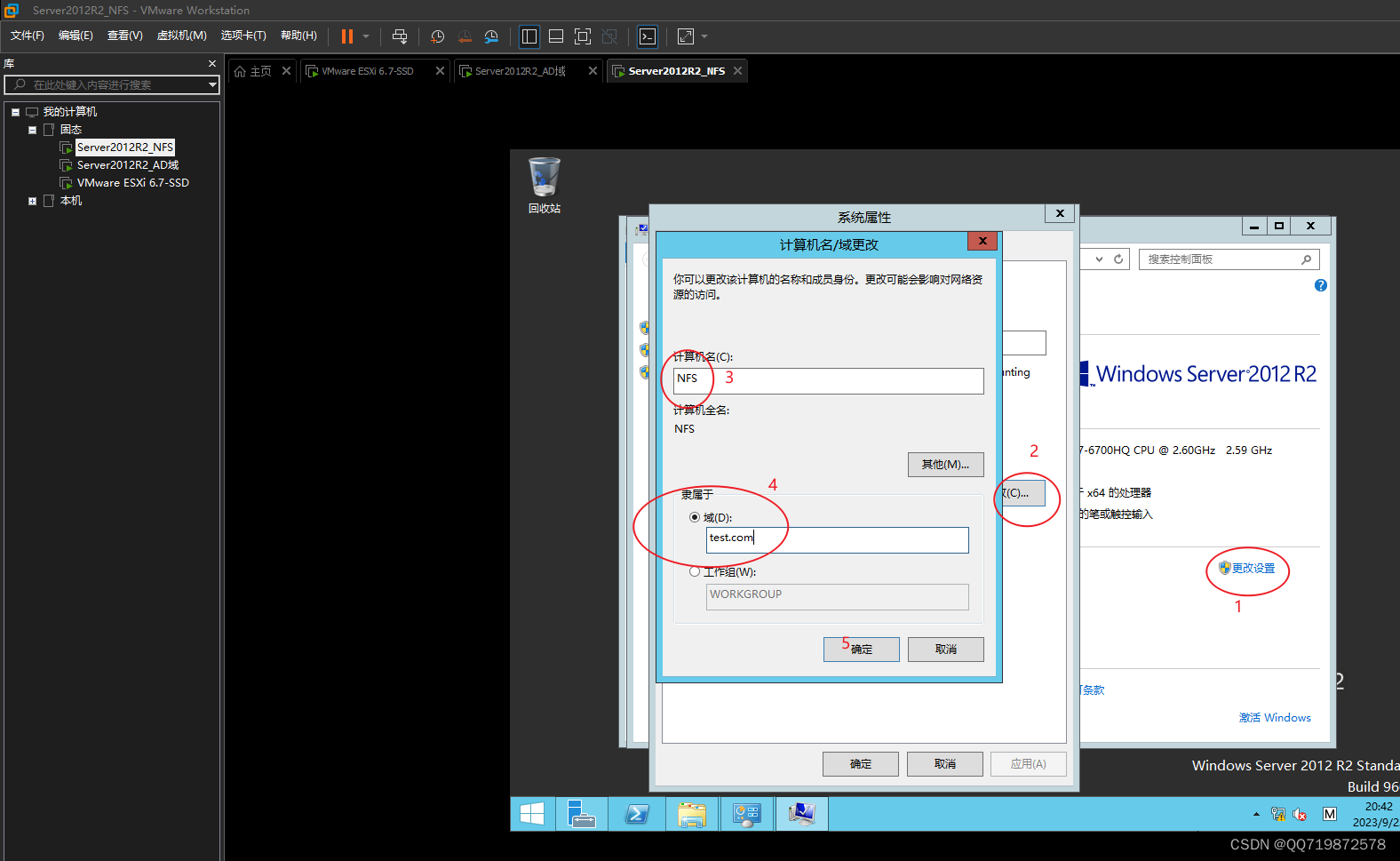This screenshot has width=1400, height=861.
Task: Click the refresh icon in the control panel address bar
Action: coord(1118,259)
